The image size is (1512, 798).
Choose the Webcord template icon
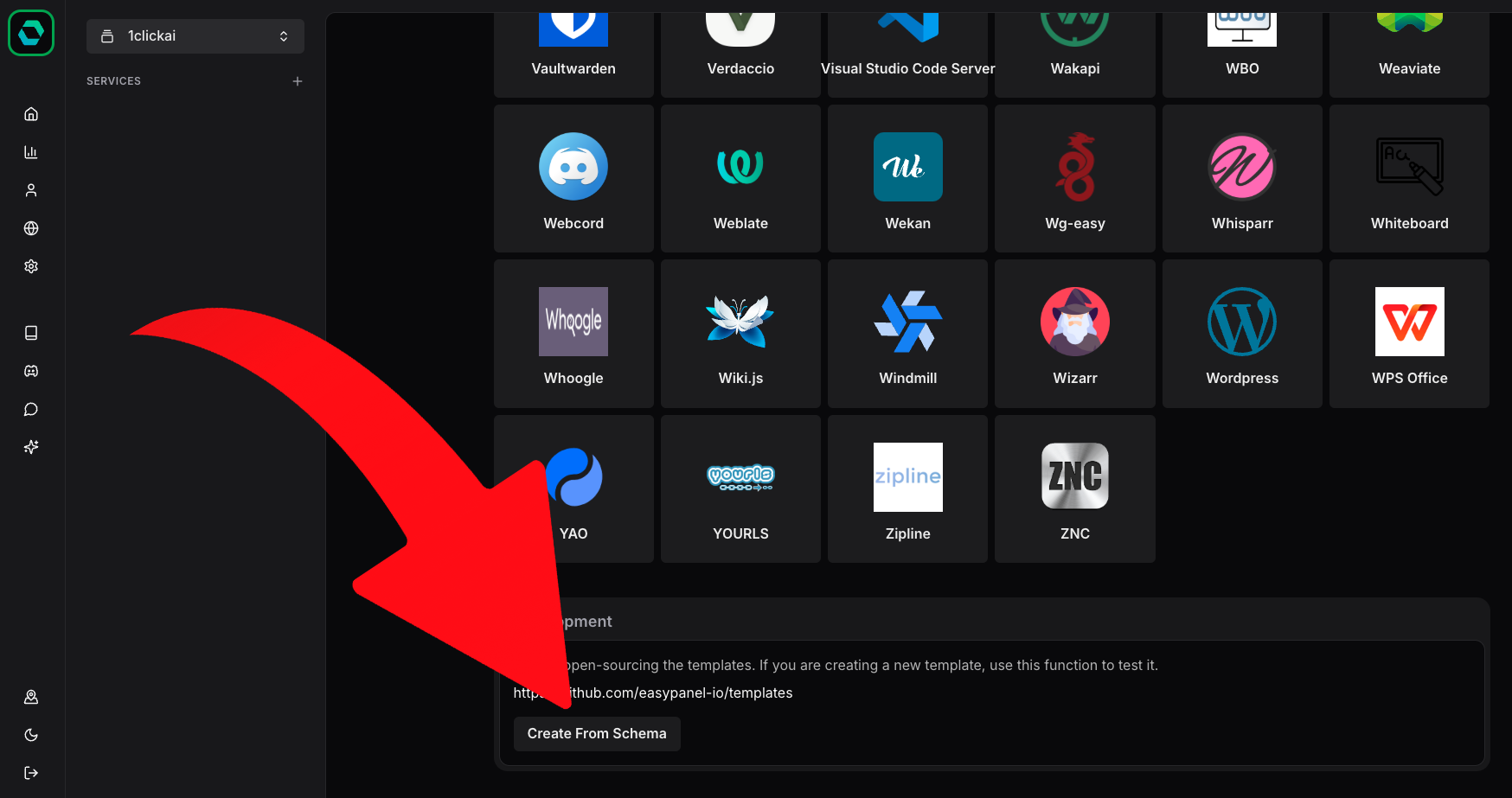coord(573,167)
